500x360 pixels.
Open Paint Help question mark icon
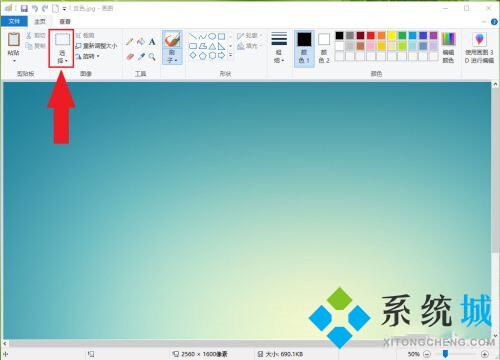tap(494, 22)
